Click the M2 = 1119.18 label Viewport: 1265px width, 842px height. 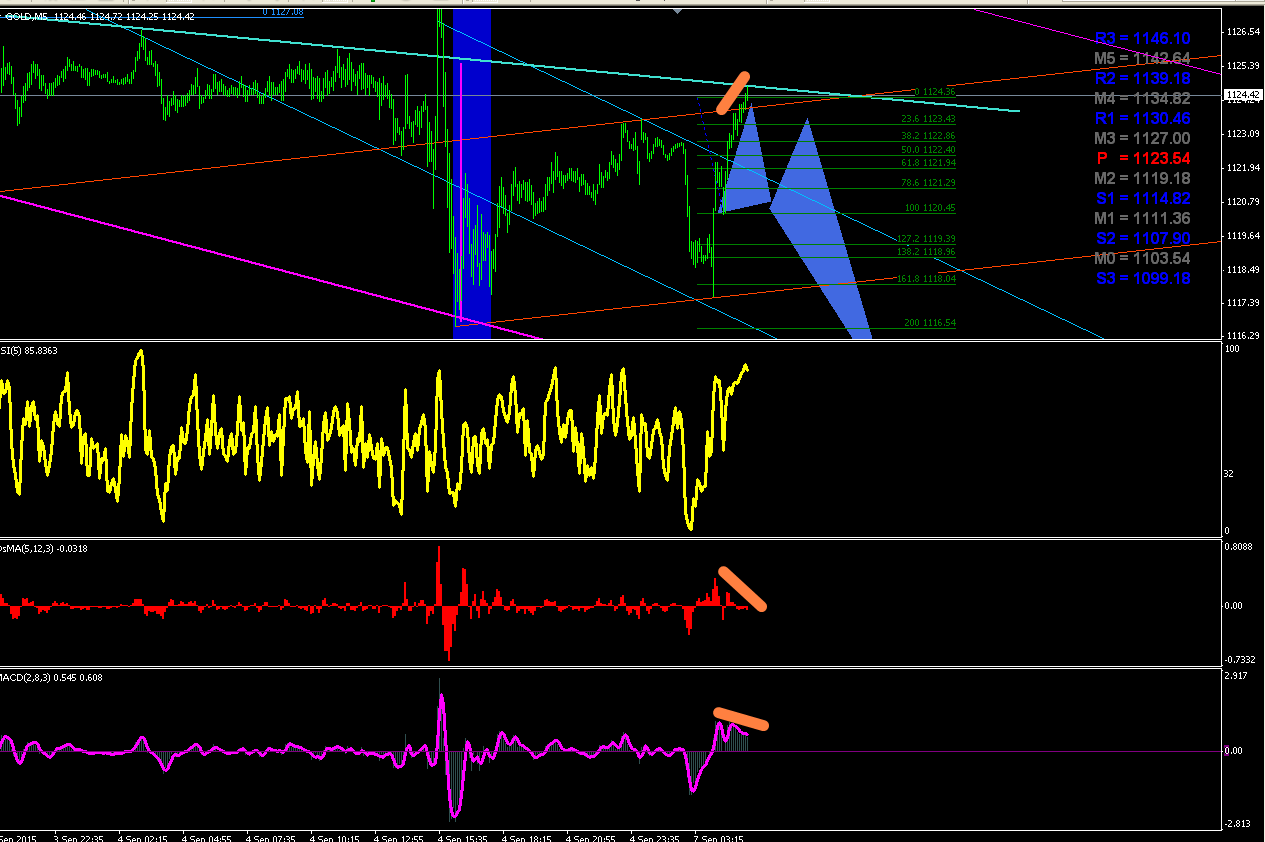click(x=1142, y=178)
